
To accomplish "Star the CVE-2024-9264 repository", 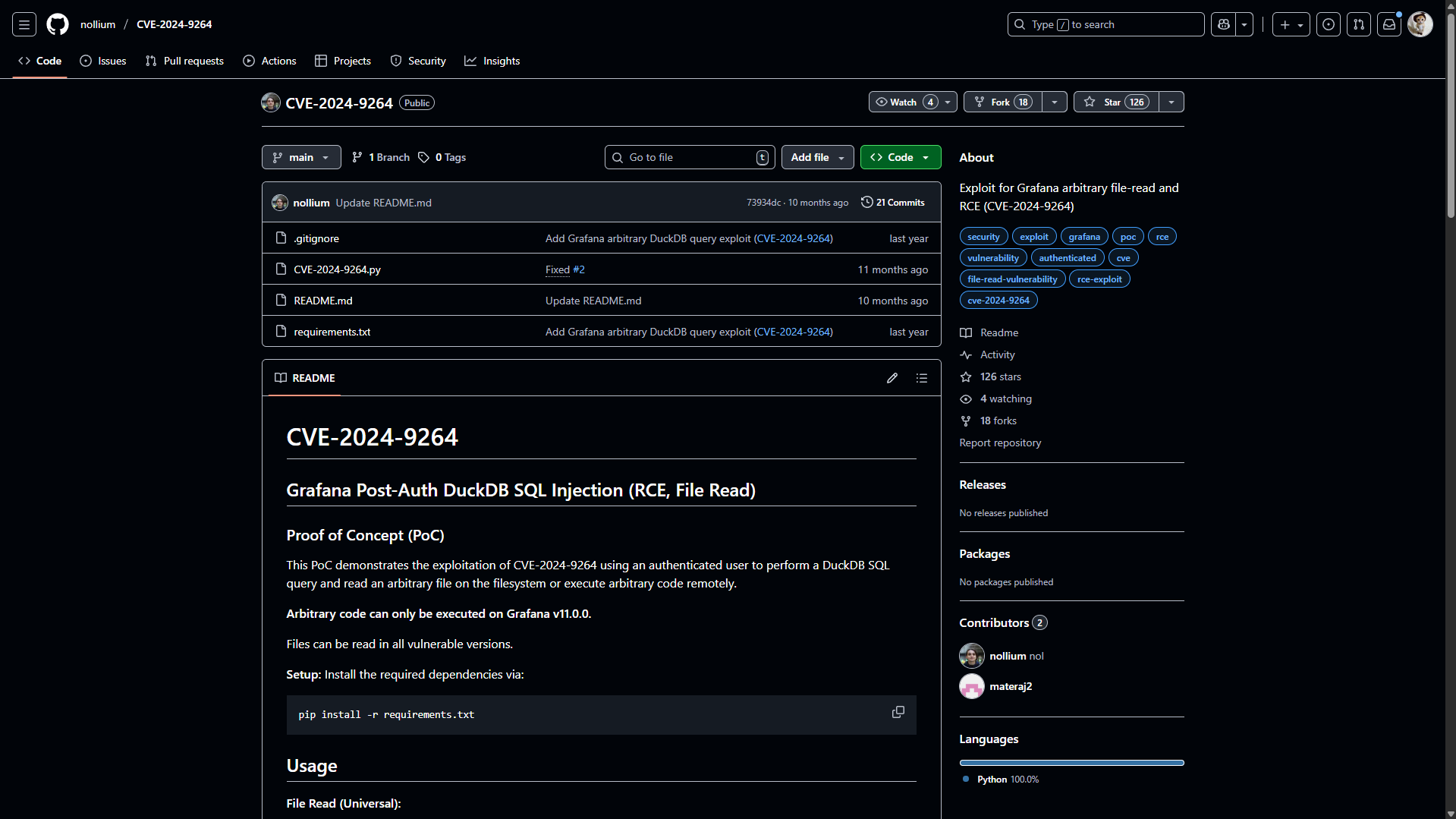I will (x=1114, y=101).
